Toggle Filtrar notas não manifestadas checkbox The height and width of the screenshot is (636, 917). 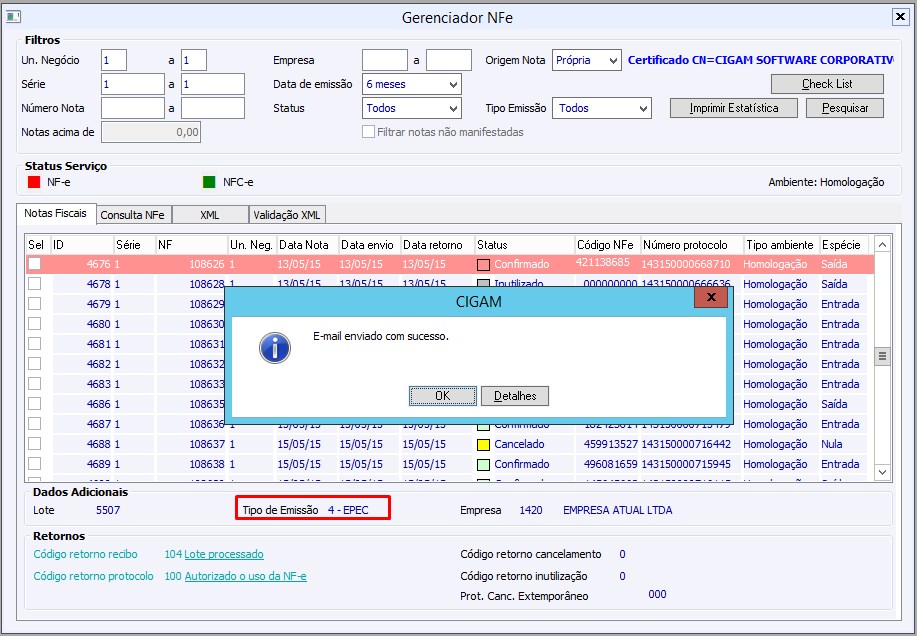[368, 132]
